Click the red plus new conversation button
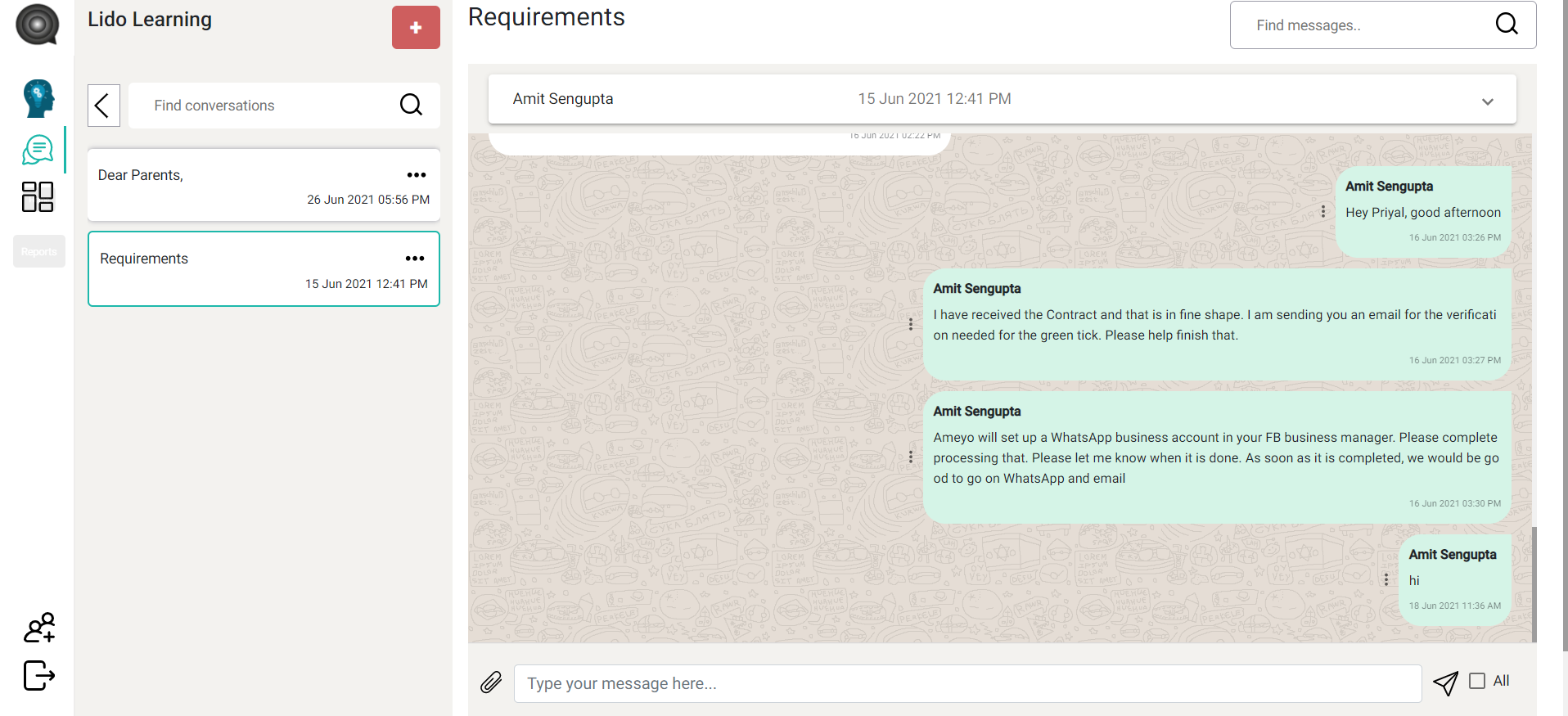 coord(416,28)
